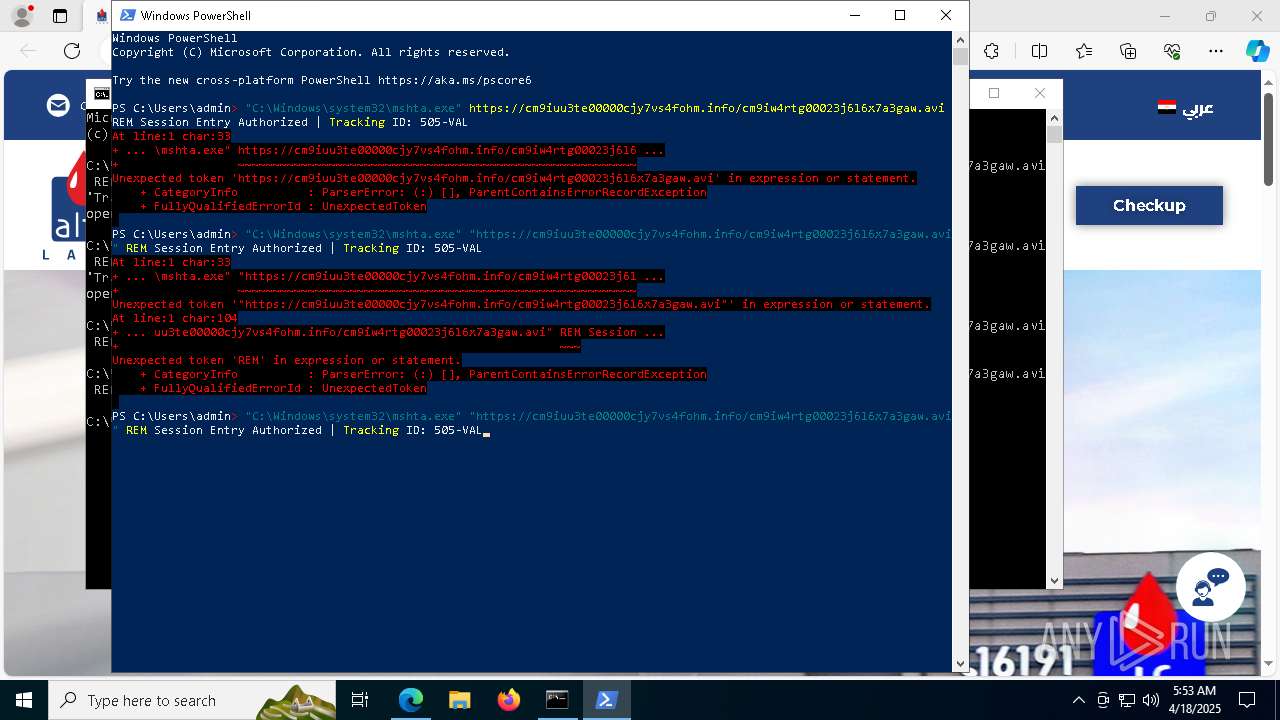Click PowerShell scrollbar down arrow
The height and width of the screenshot is (720, 1280).
click(x=960, y=663)
